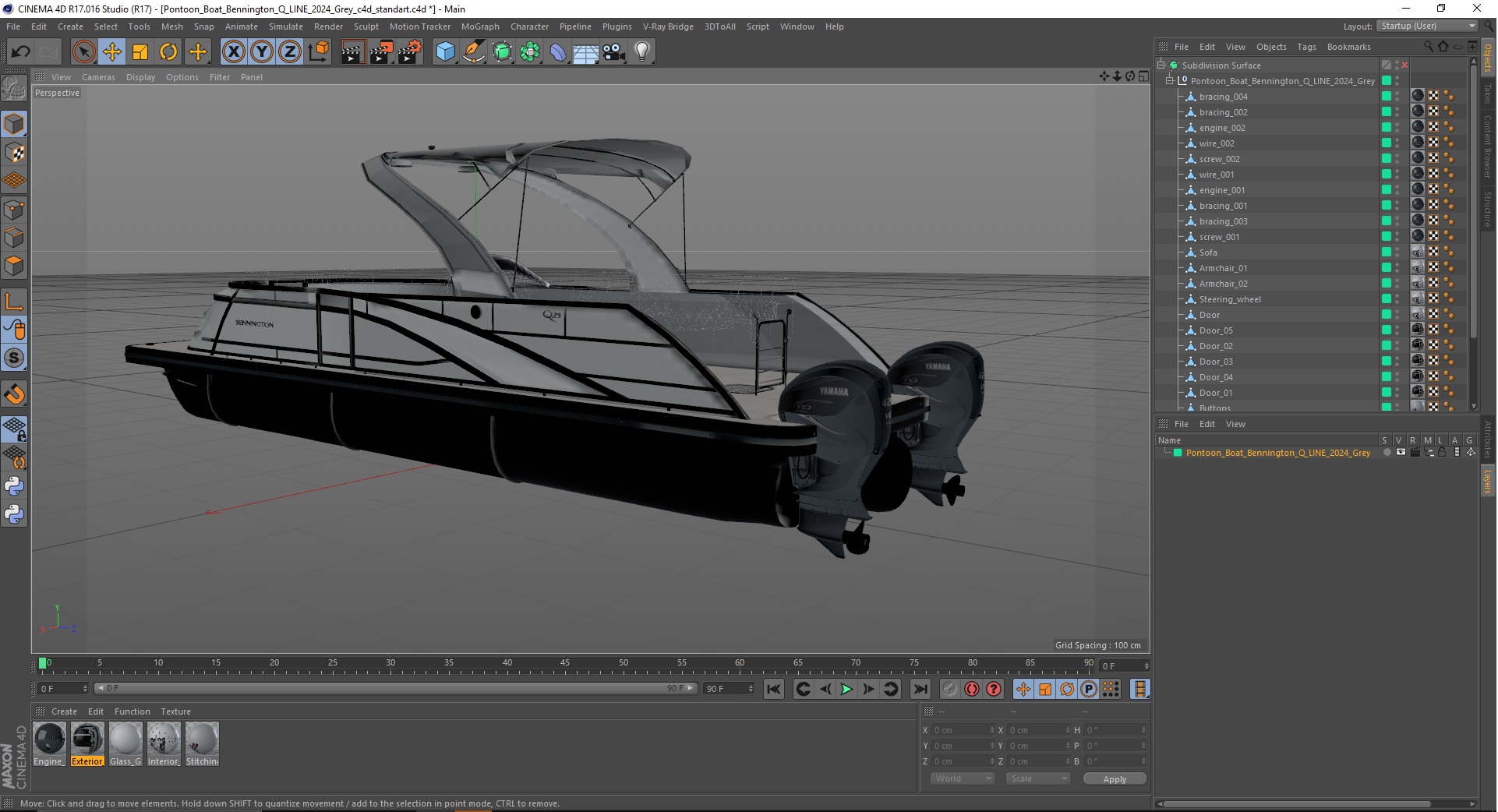Open the World coordinate dropdown

tap(963, 778)
